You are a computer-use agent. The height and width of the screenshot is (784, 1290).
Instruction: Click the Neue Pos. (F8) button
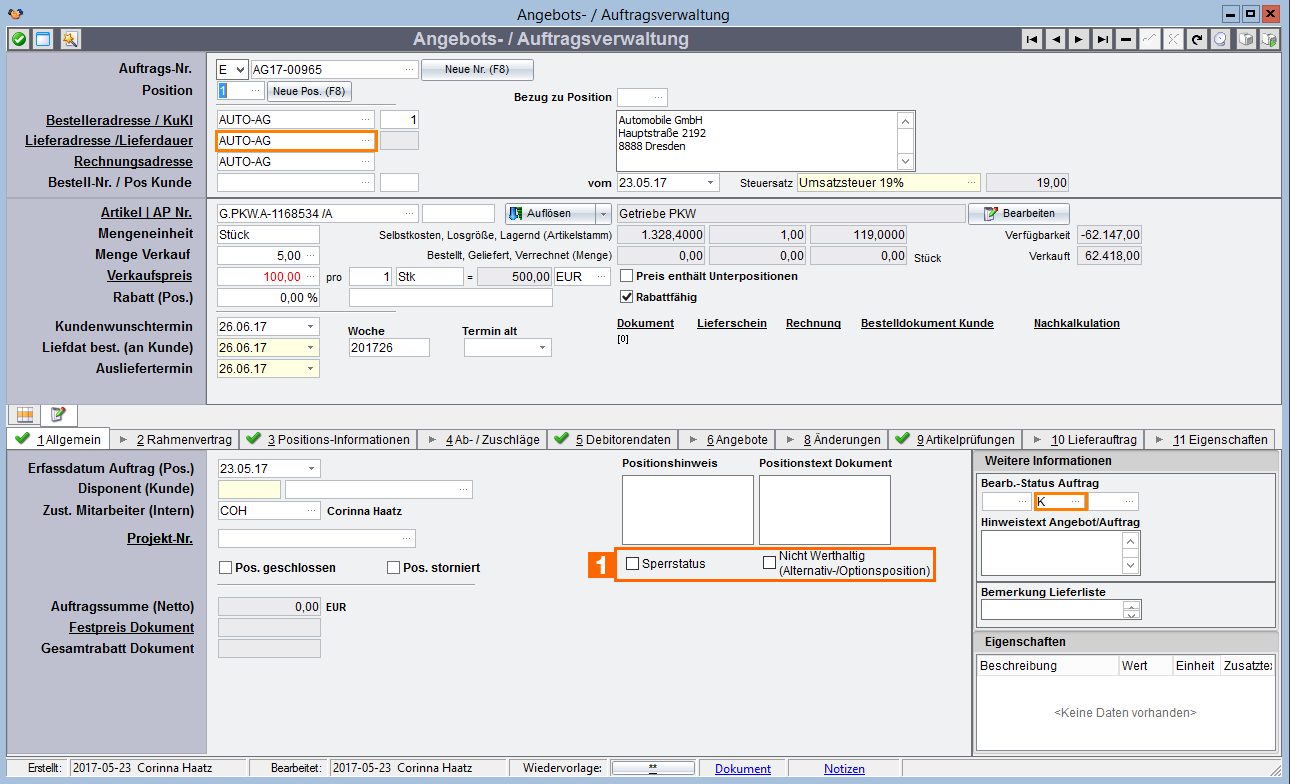tap(309, 91)
